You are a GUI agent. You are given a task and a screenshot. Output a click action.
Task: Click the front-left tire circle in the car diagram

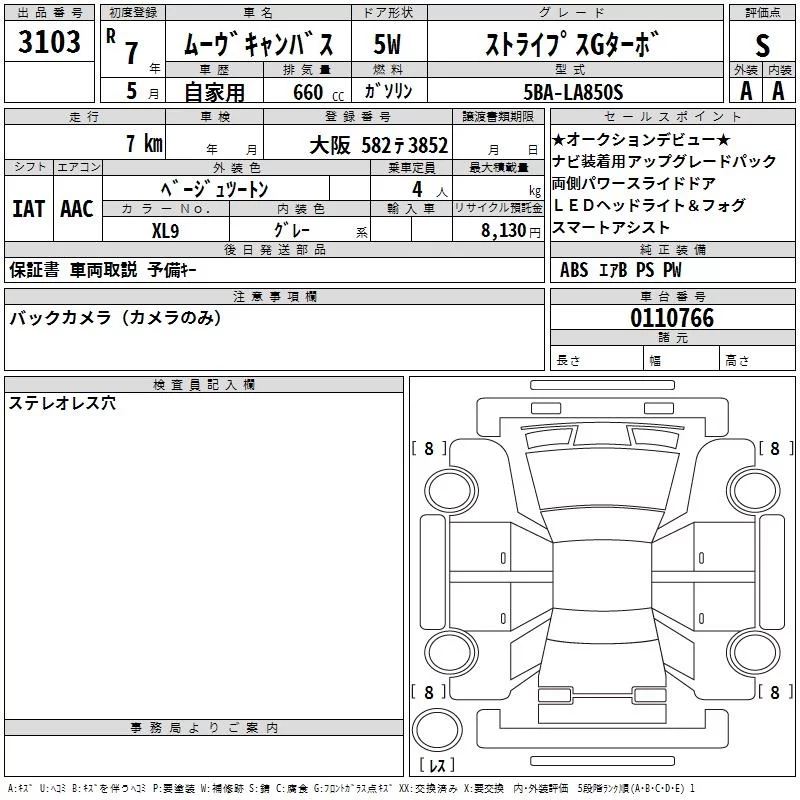pyautogui.click(x=450, y=491)
